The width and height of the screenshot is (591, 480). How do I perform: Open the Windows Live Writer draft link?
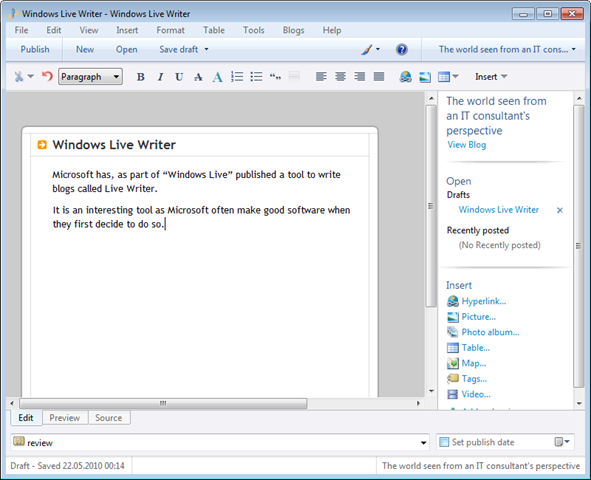499,209
